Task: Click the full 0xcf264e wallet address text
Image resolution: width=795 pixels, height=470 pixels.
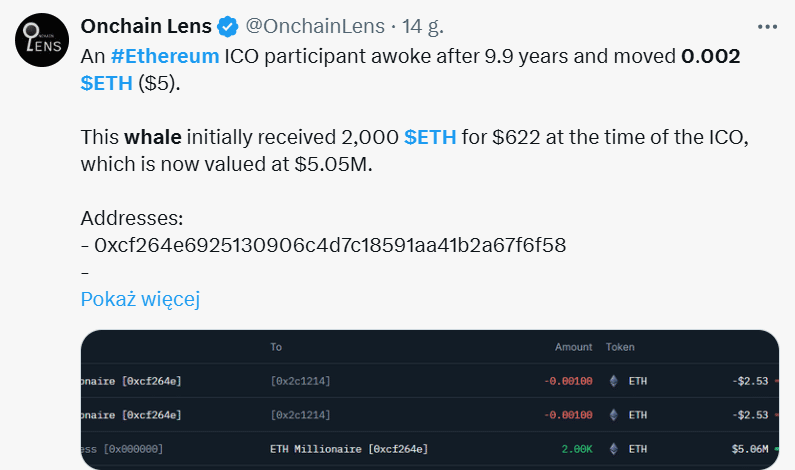Action: 330,245
